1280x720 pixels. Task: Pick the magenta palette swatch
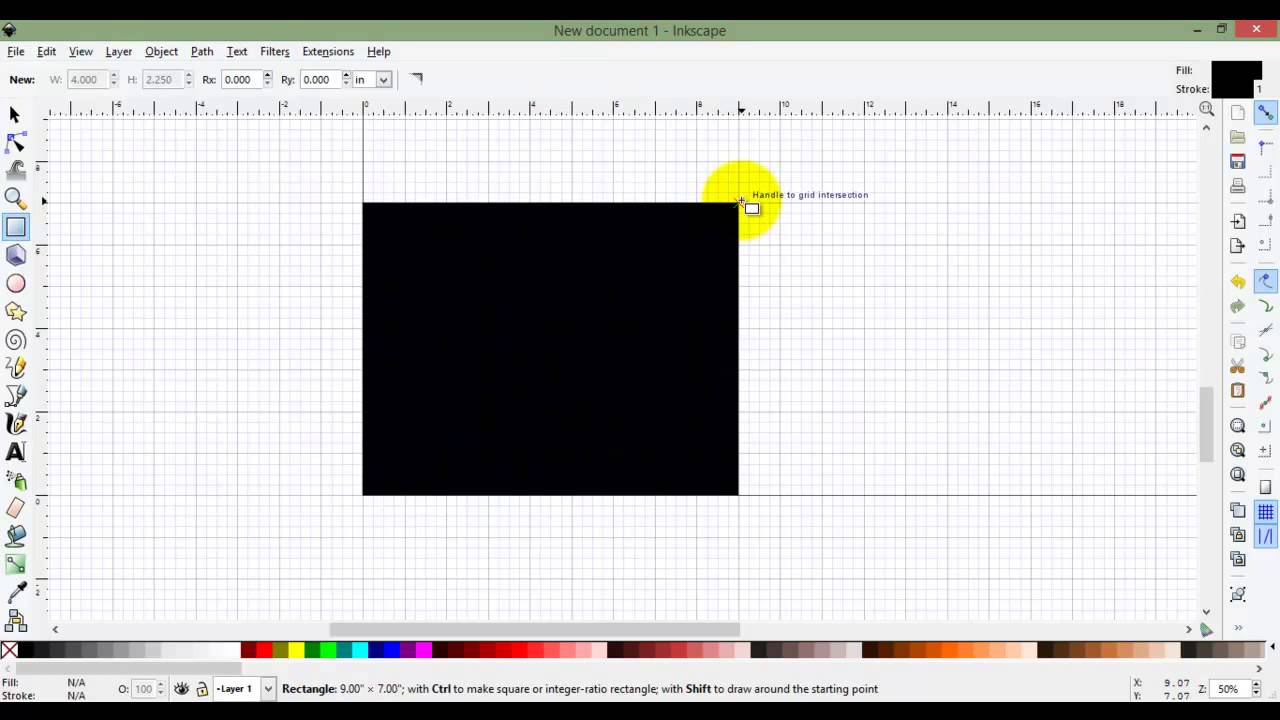pyautogui.click(x=424, y=651)
